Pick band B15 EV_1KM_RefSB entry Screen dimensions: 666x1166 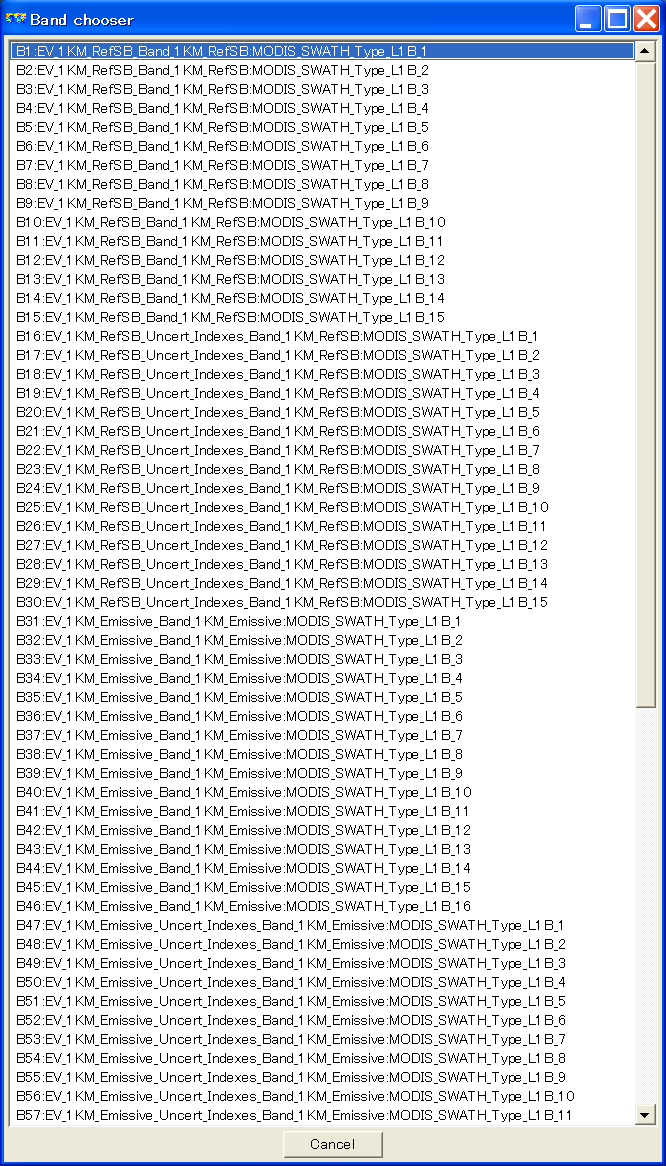[x=323, y=318]
